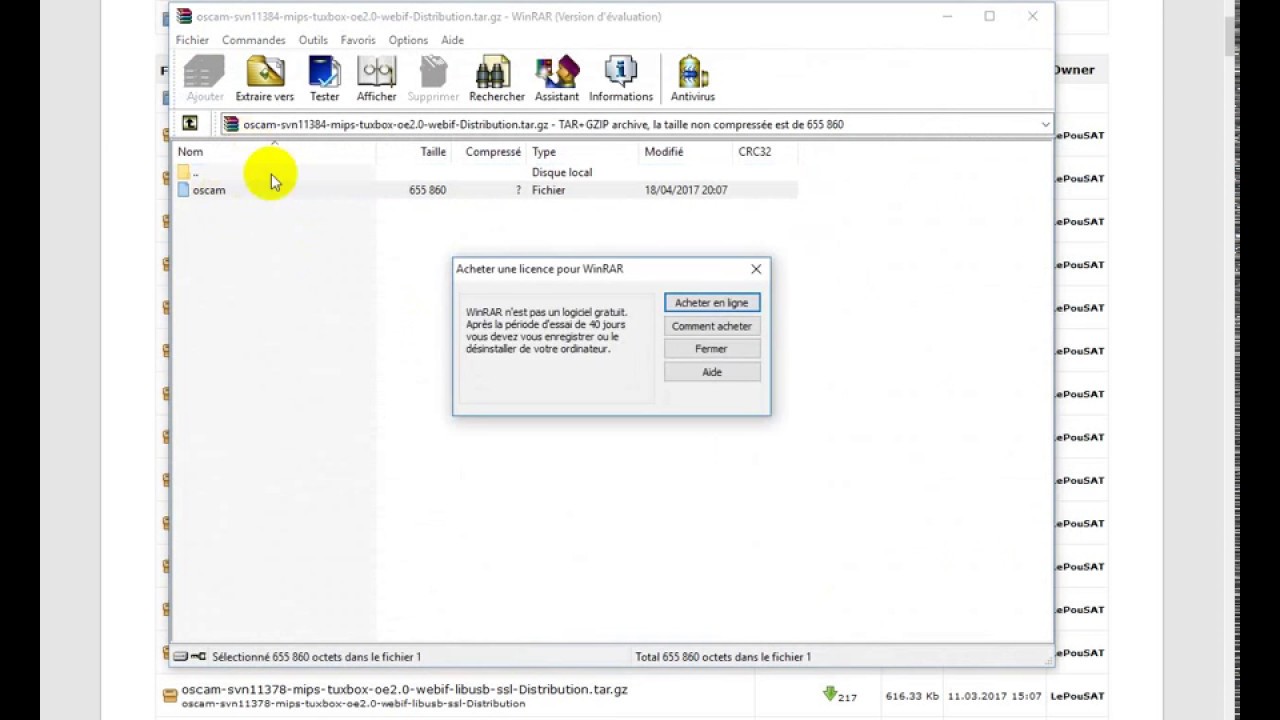Image resolution: width=1280 pixels, height=720 pixels.
Task: Minimize the WinRAR window
Action: point(945,16)
